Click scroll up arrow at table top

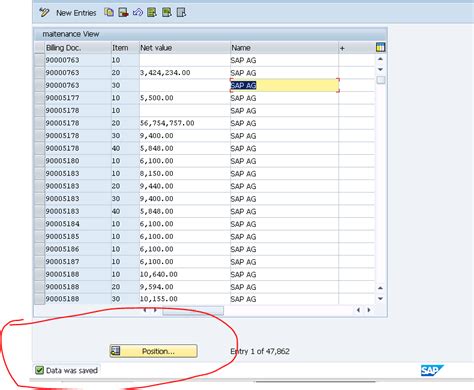click(380, 59)
